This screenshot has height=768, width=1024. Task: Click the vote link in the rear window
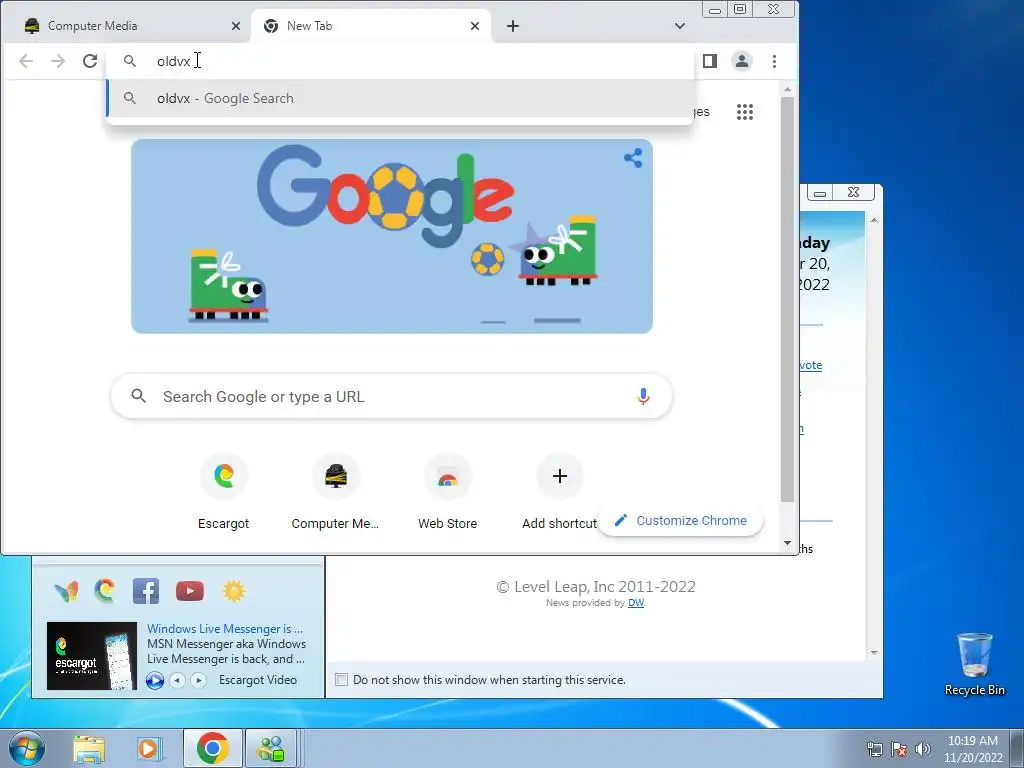[810, 365]
